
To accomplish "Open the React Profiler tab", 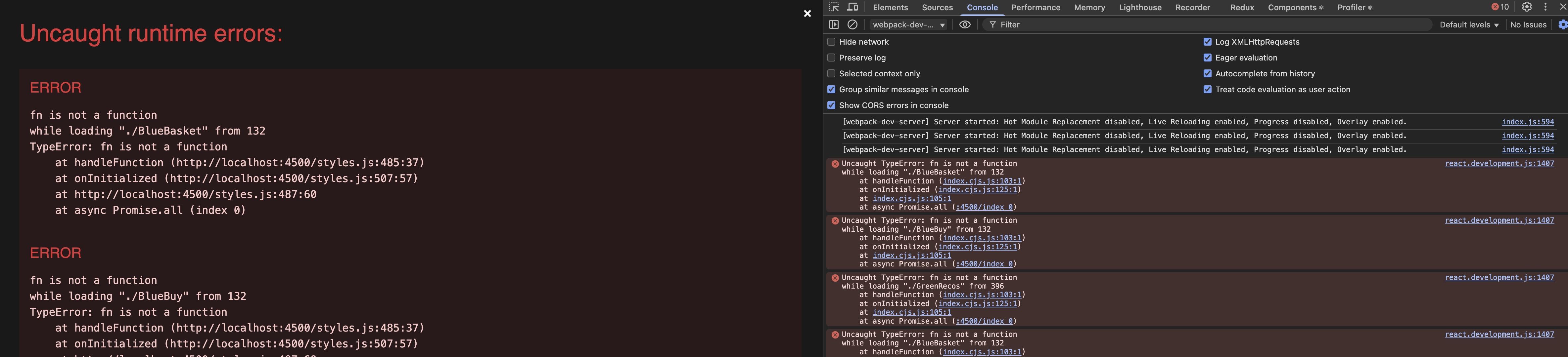I will (1354, 7).
